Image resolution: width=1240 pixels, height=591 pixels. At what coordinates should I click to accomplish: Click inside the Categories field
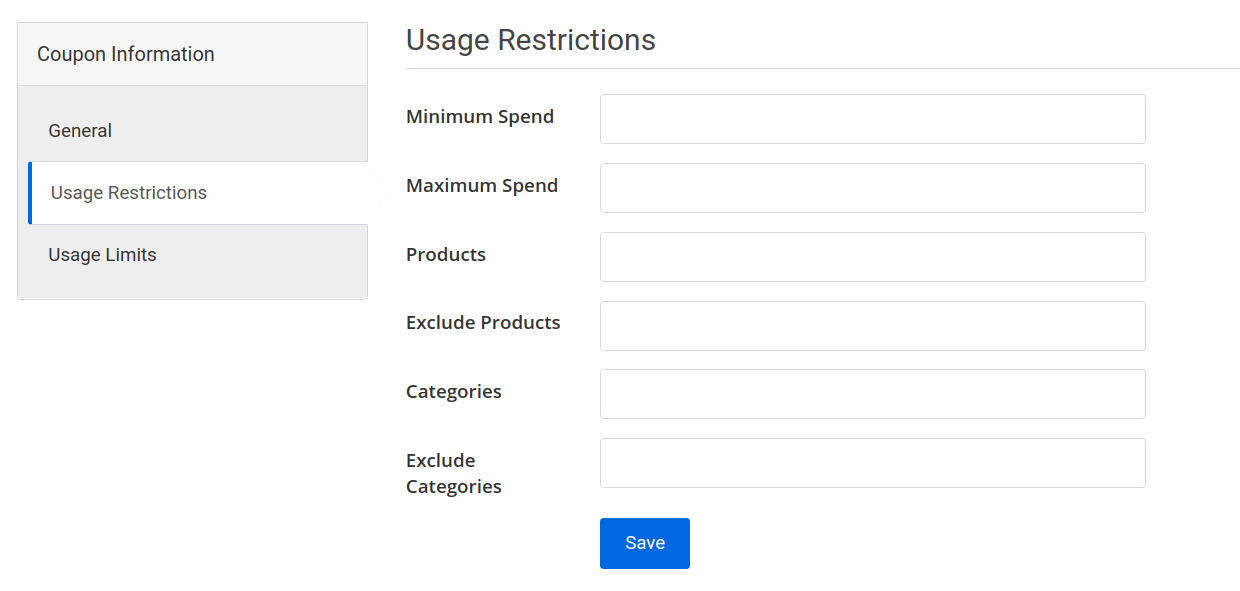pyautogui.click(x=872, y=393)
